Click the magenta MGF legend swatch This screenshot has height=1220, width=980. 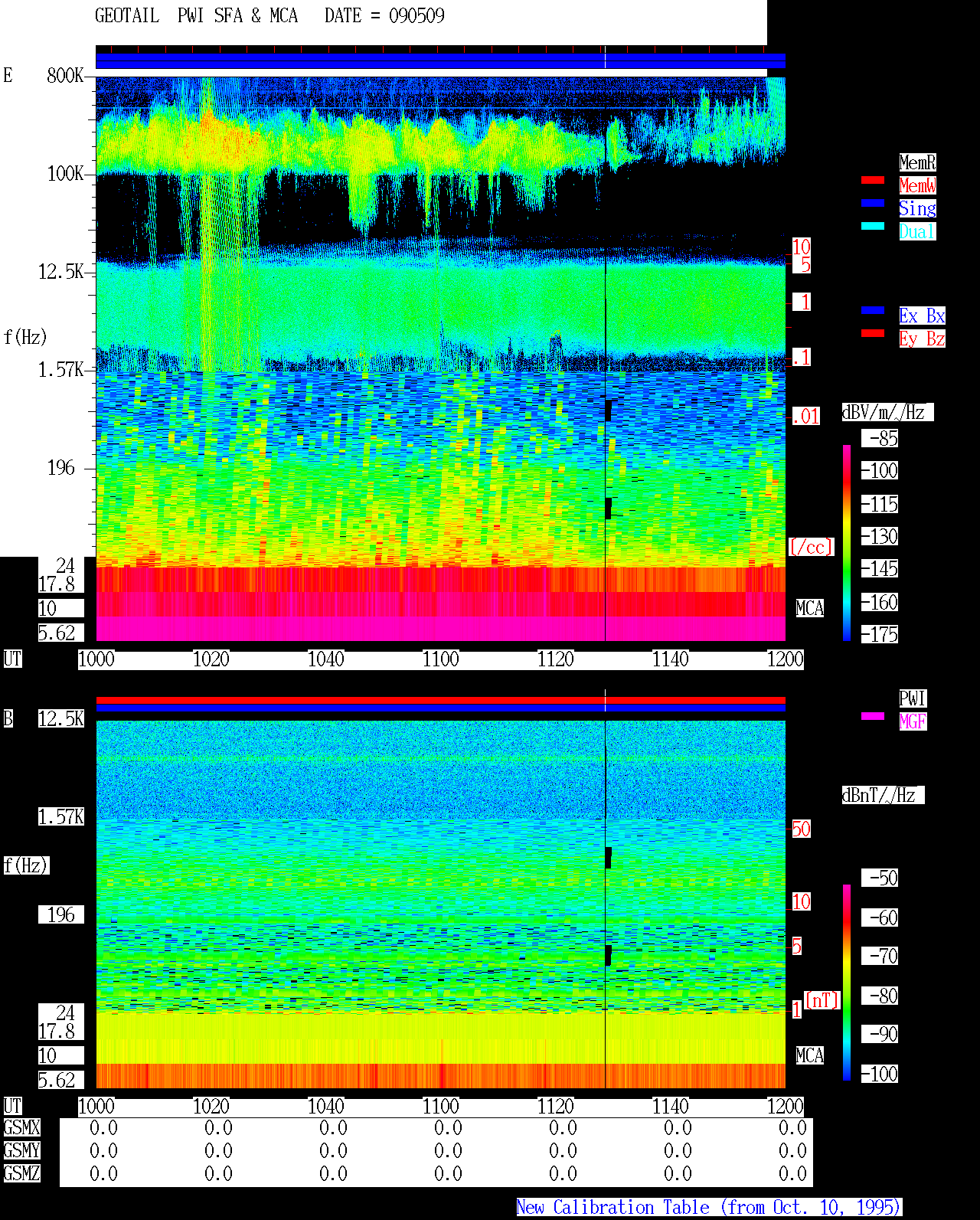tap(873, 716)
